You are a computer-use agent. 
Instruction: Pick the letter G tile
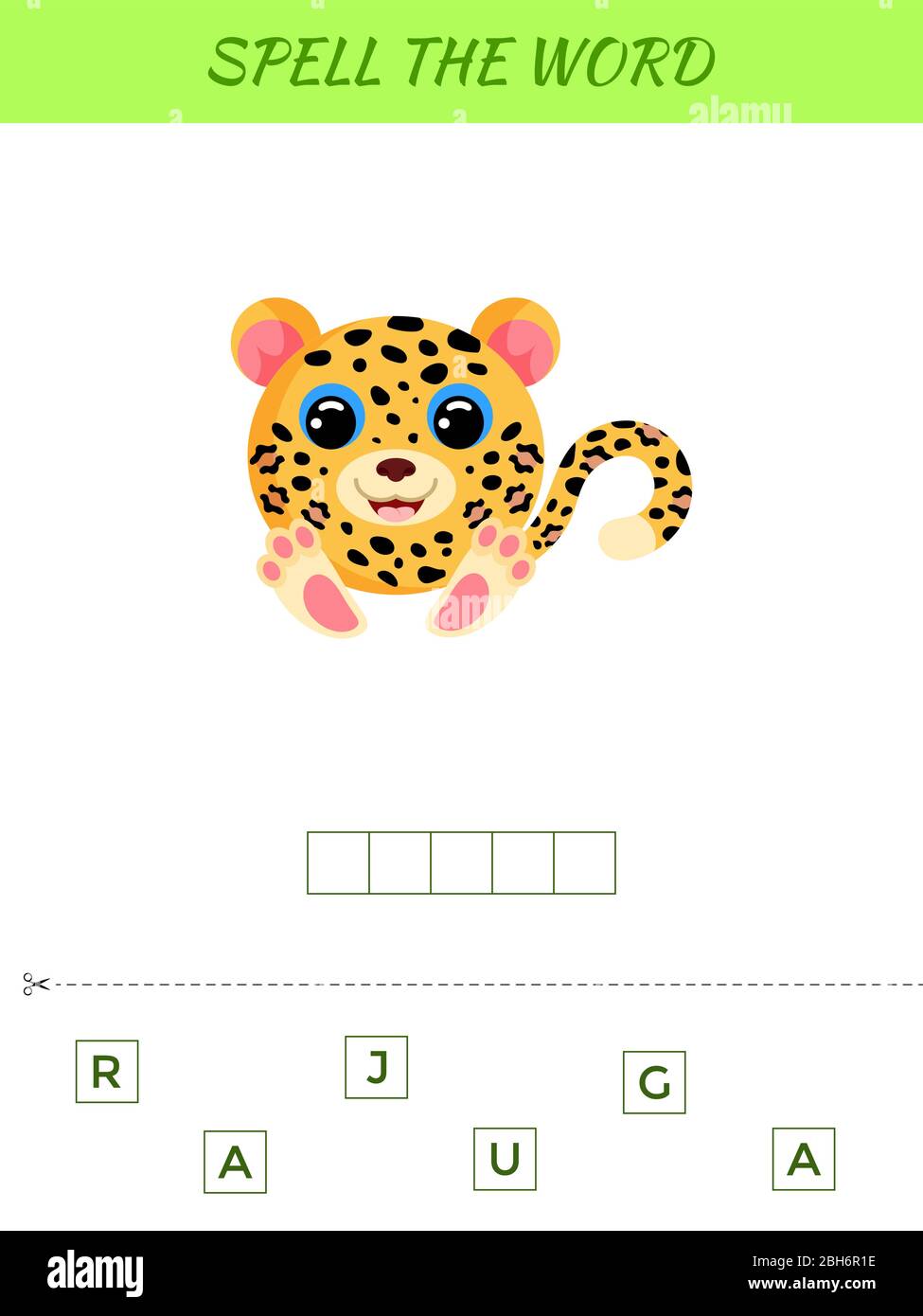click(654, 1082)
